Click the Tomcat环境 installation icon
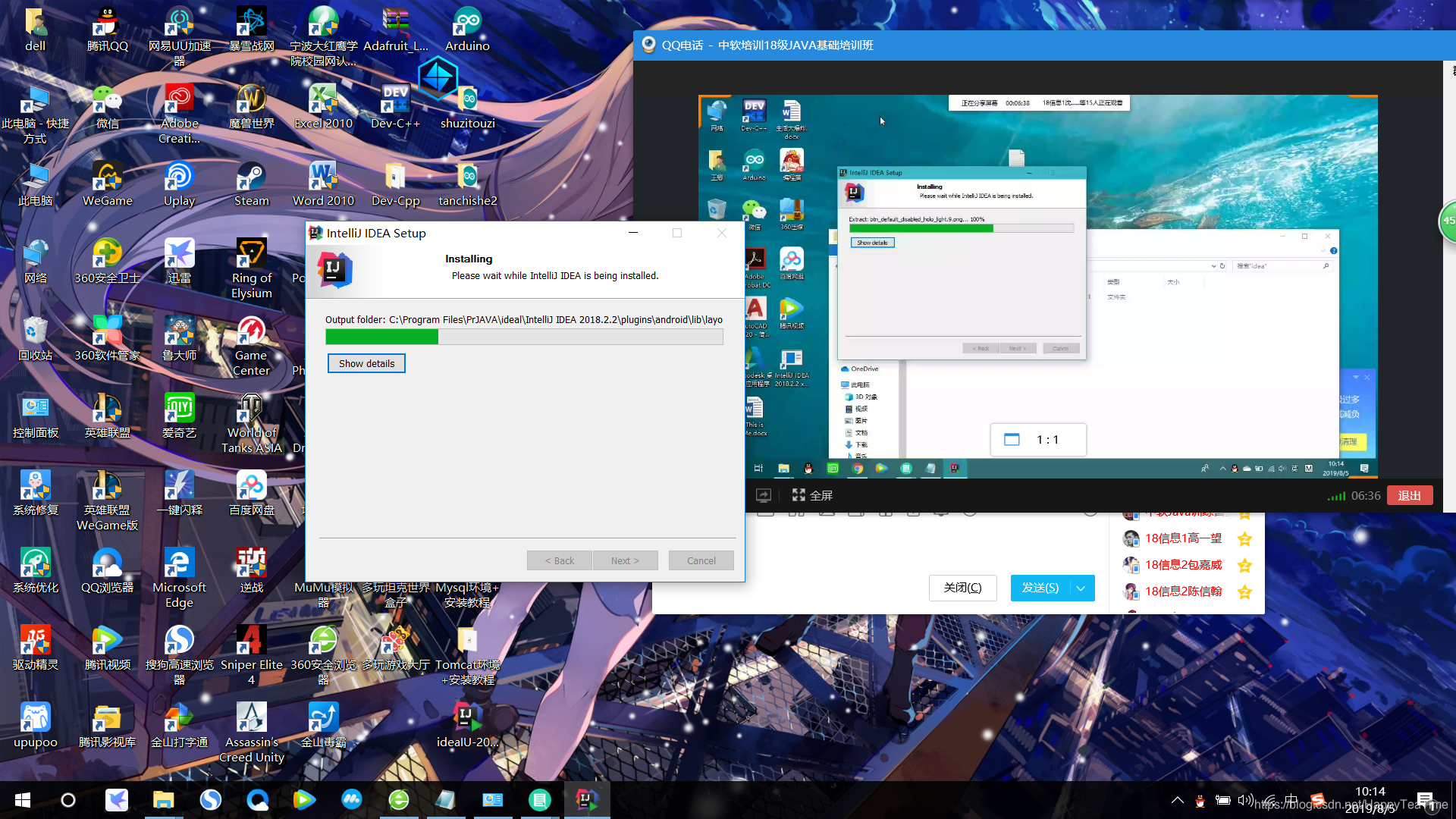 pyautogui.click(x=469, y=640)
